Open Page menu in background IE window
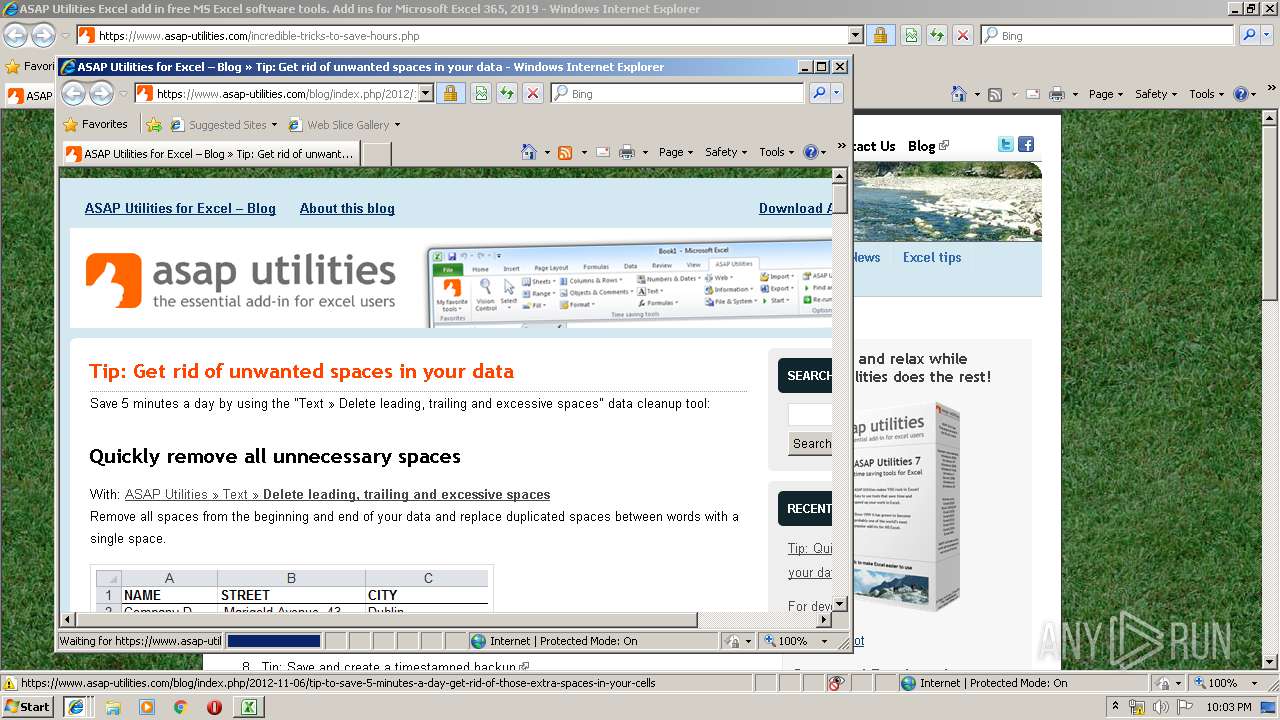This screenshot has height=720, width=1280. click(1106, 94)
